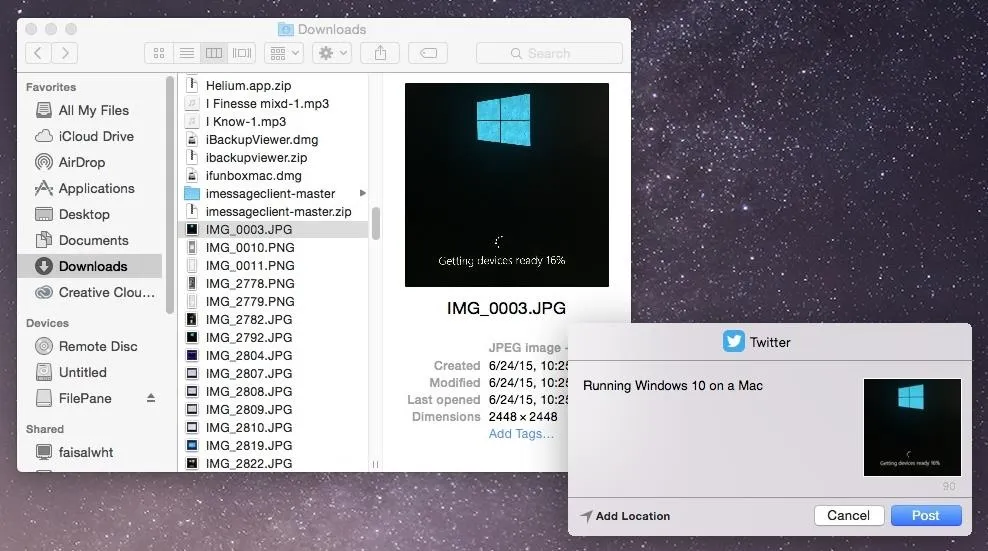The width and height of the screenshot is (988, 551).
Task: Open Documents in sidebar
Action: [x=90, y=240]
